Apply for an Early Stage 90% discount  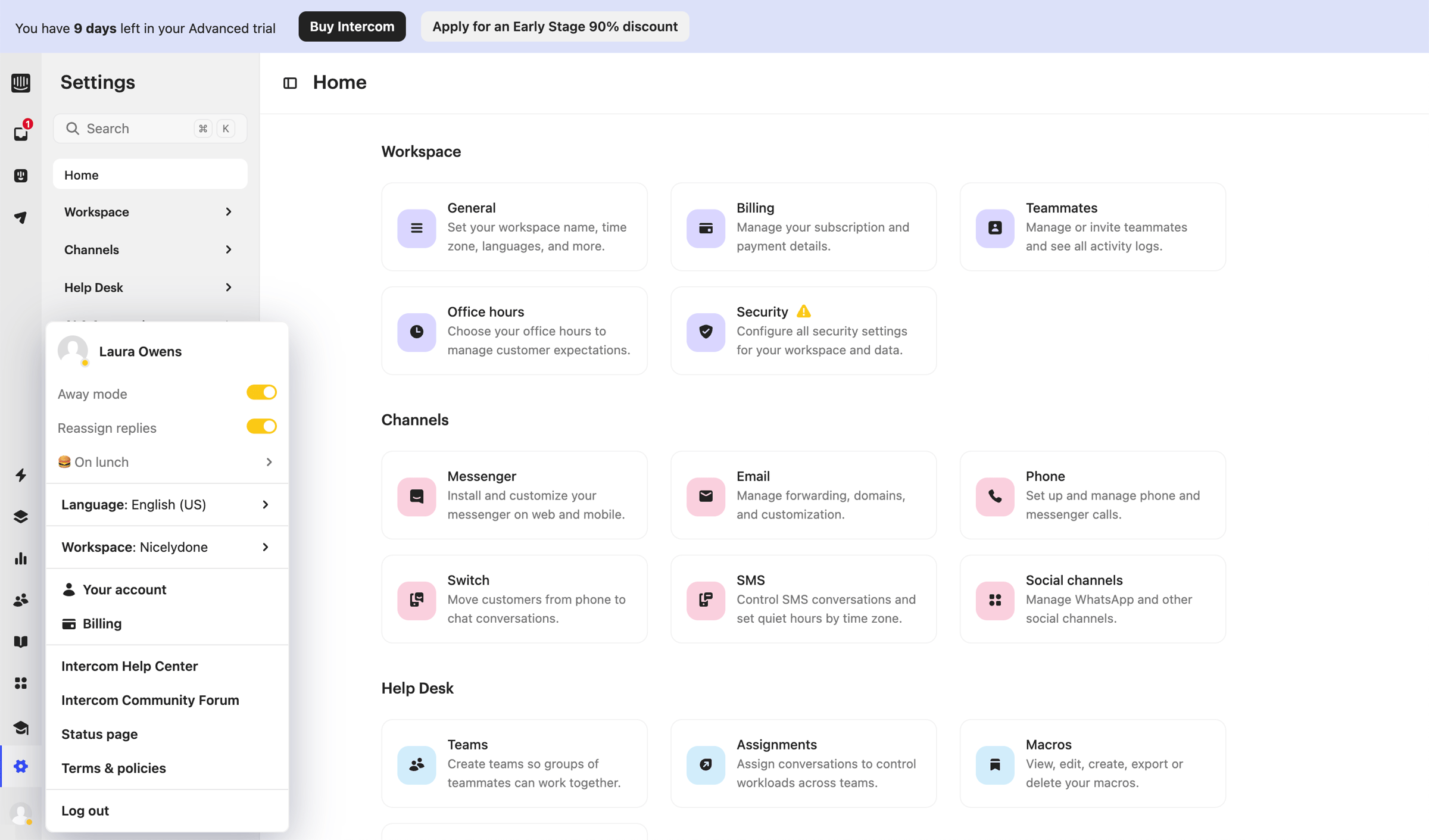pyautogui.click(x=555, y=26)
